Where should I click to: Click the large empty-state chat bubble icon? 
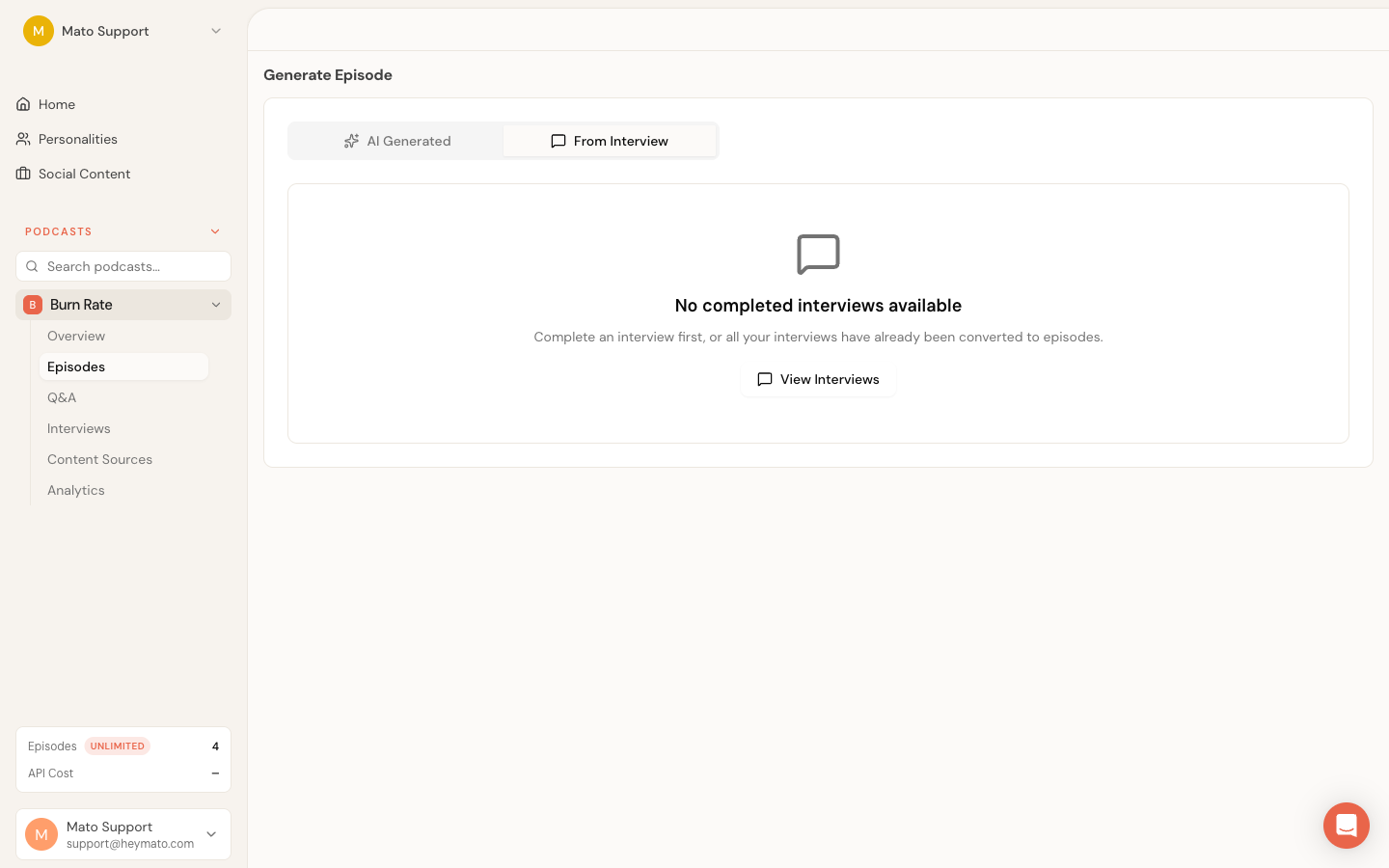point(818,255)
